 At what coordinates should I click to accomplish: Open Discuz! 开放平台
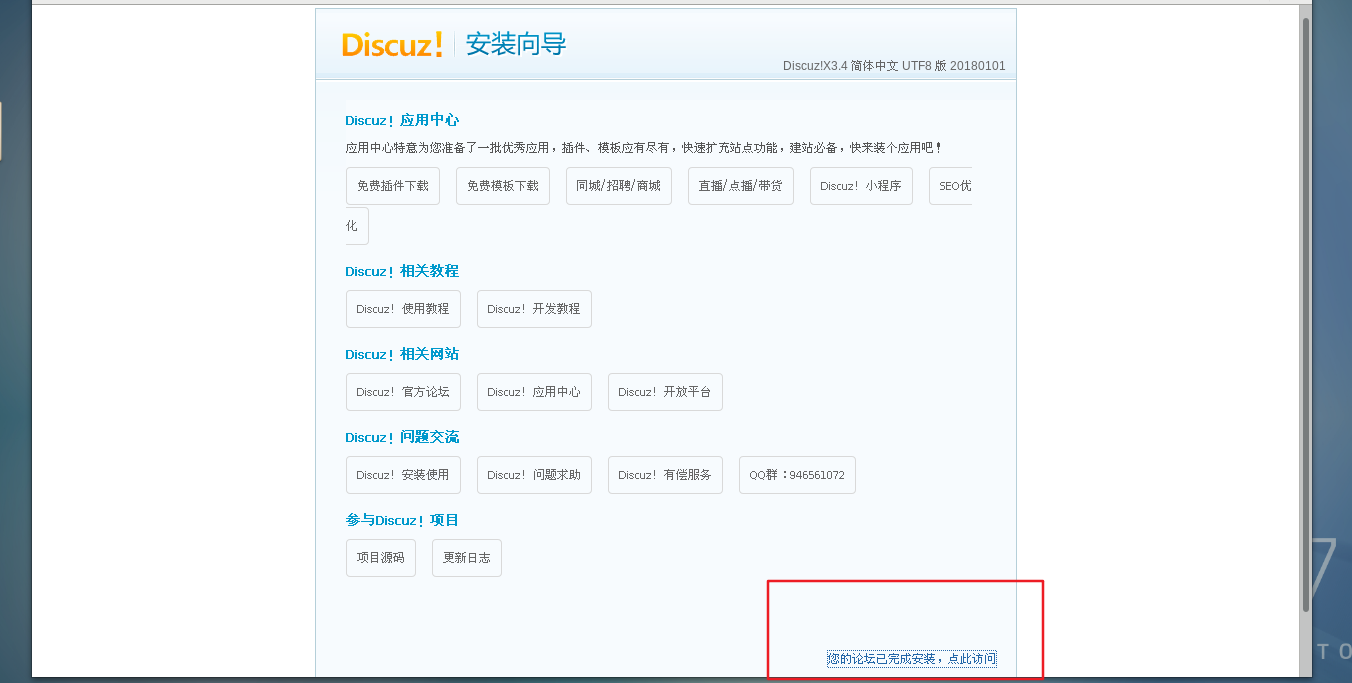pos(665,392)
